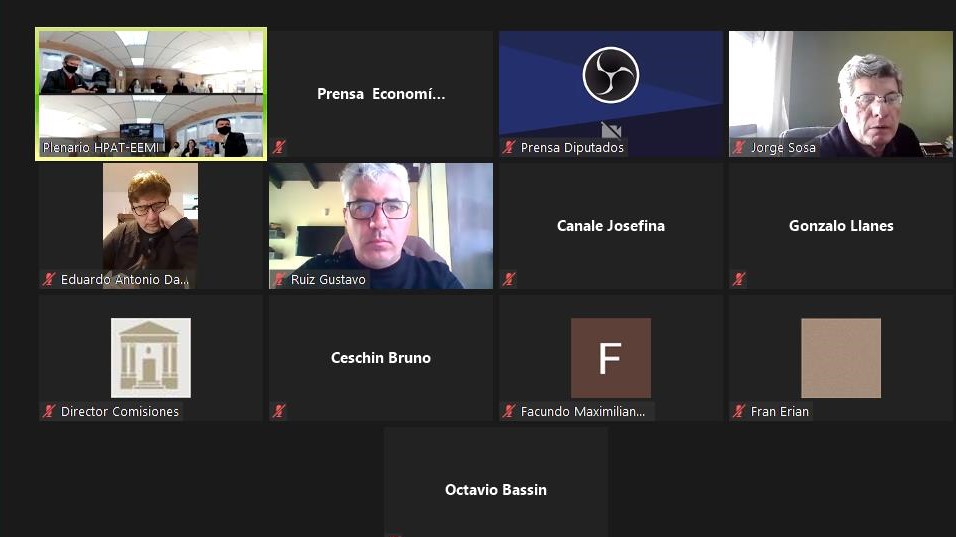This screenshot has width=956, height=537.
Task: Click the Director Comisiones building avatar
Action: 151,358
